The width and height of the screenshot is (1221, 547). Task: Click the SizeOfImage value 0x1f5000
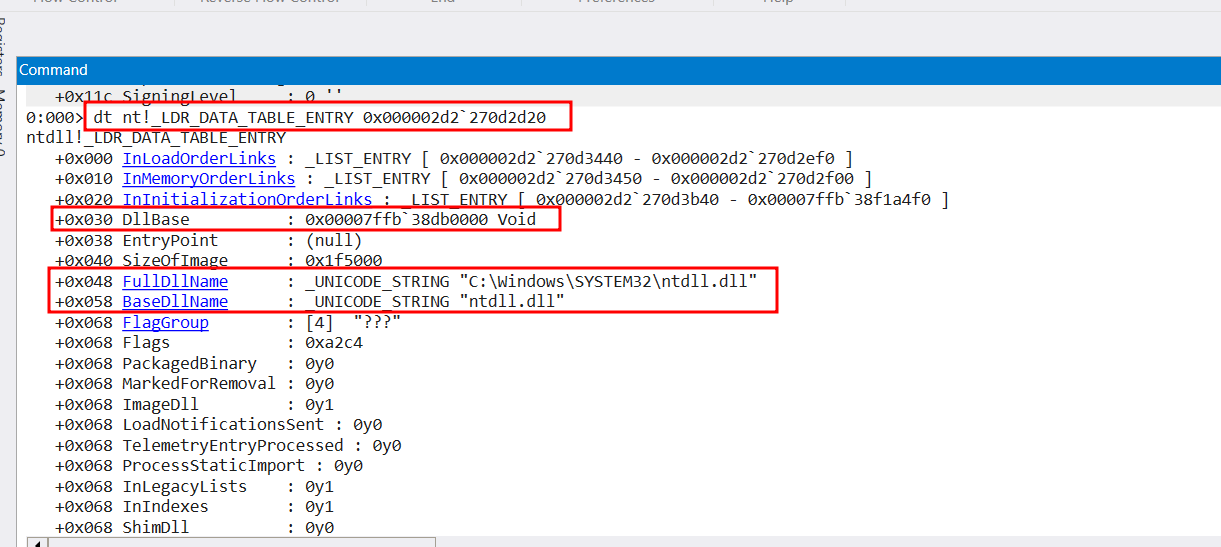[x=343, y=260]
